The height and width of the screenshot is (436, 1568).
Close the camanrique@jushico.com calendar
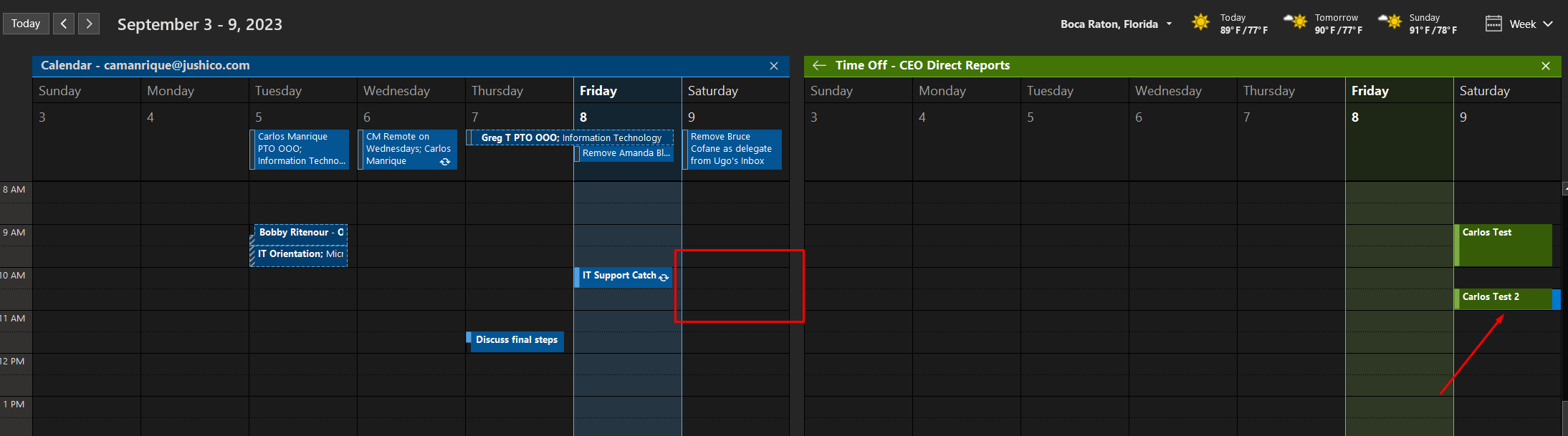[x=774, y=66]
